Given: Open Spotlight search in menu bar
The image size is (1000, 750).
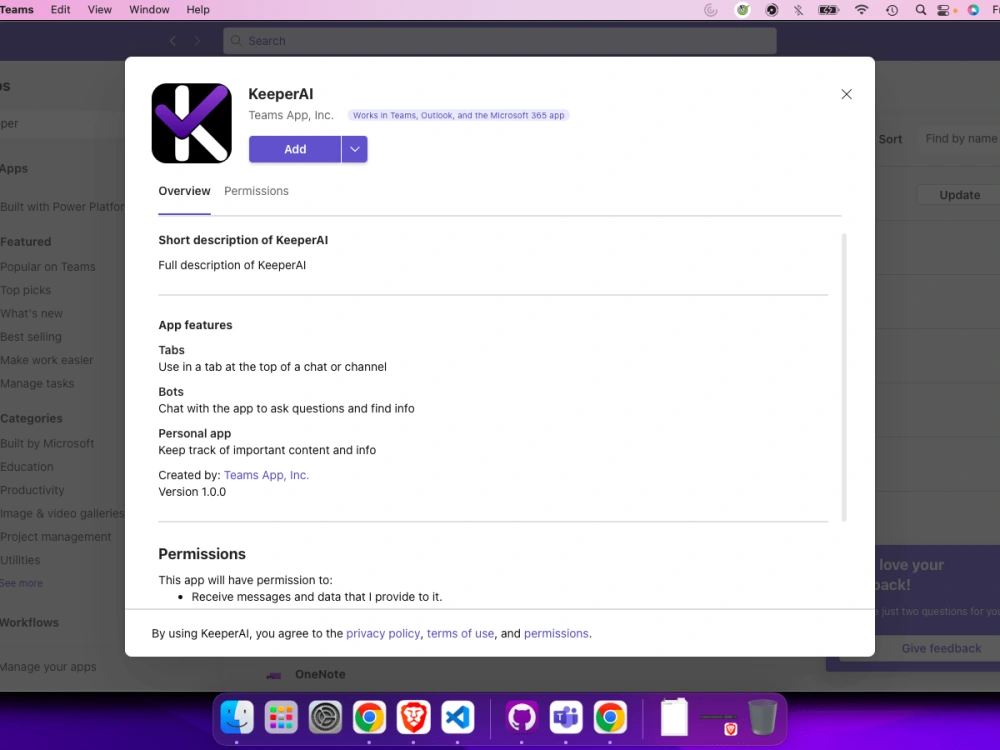Looking at the screenshot, I should coord(920,10).
